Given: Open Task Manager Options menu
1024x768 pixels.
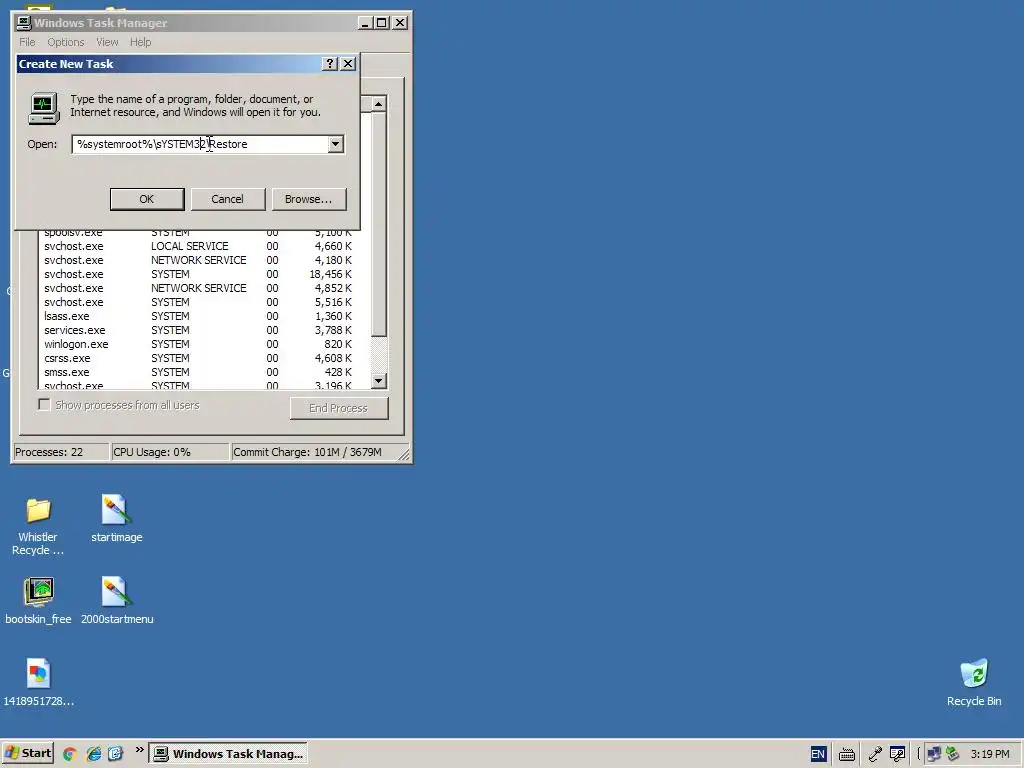Looking at the screenshot, I should 65,42.
